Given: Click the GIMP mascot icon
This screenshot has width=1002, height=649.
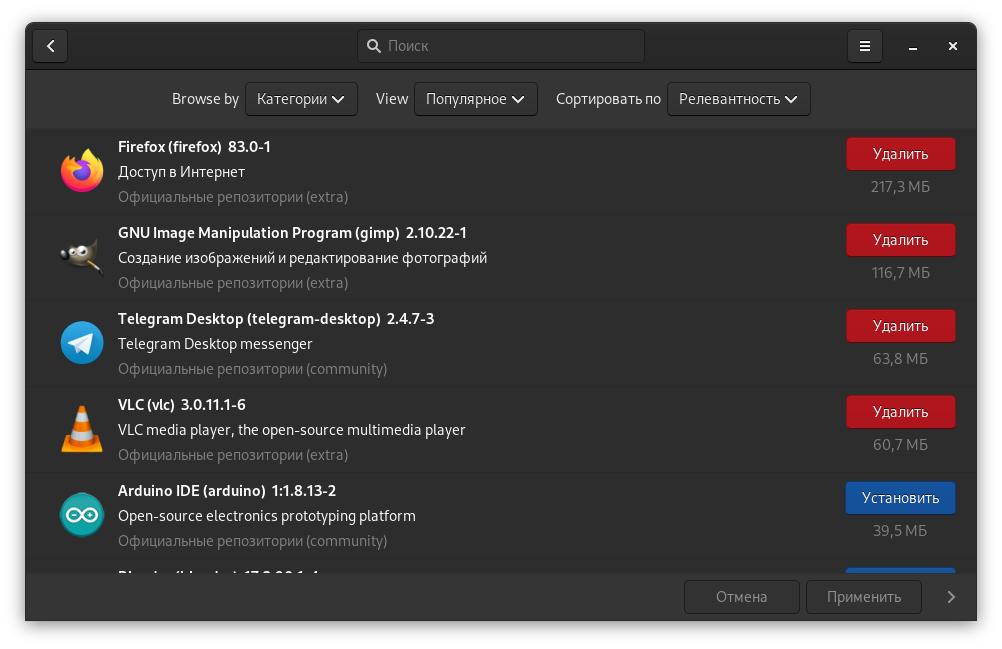Looking at the screenshot, I should point(82,257).
